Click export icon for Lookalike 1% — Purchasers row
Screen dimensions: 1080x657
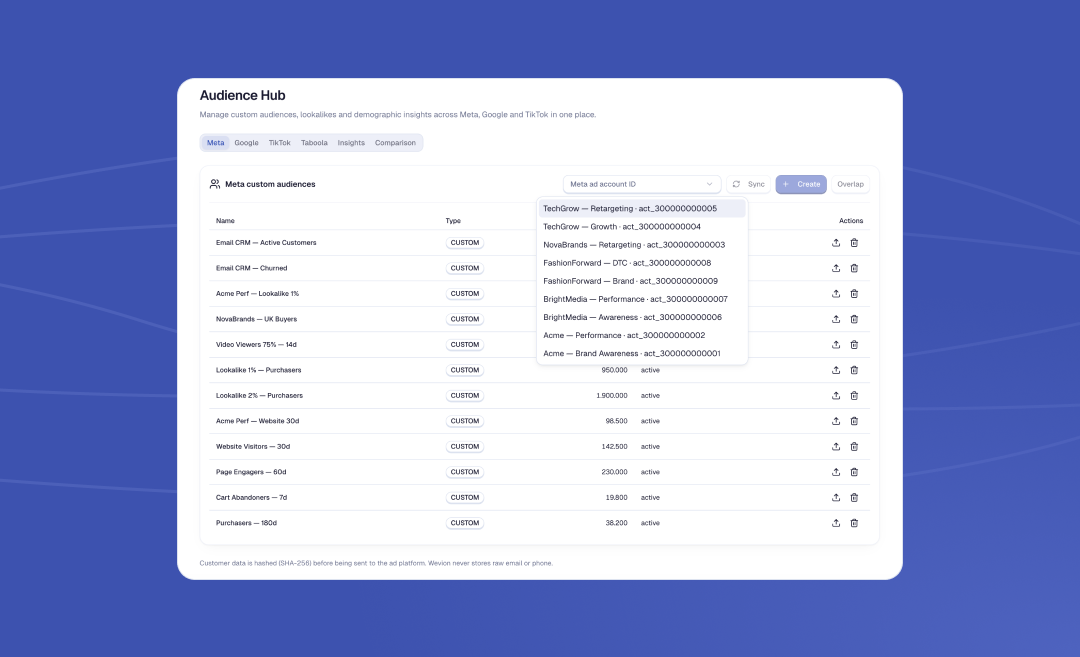tap(835, 370)
